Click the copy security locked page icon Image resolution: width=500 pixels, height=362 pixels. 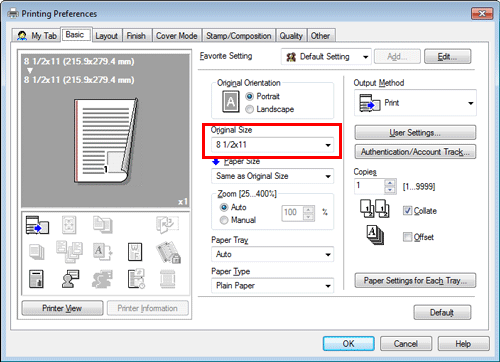tap(168, 252)
